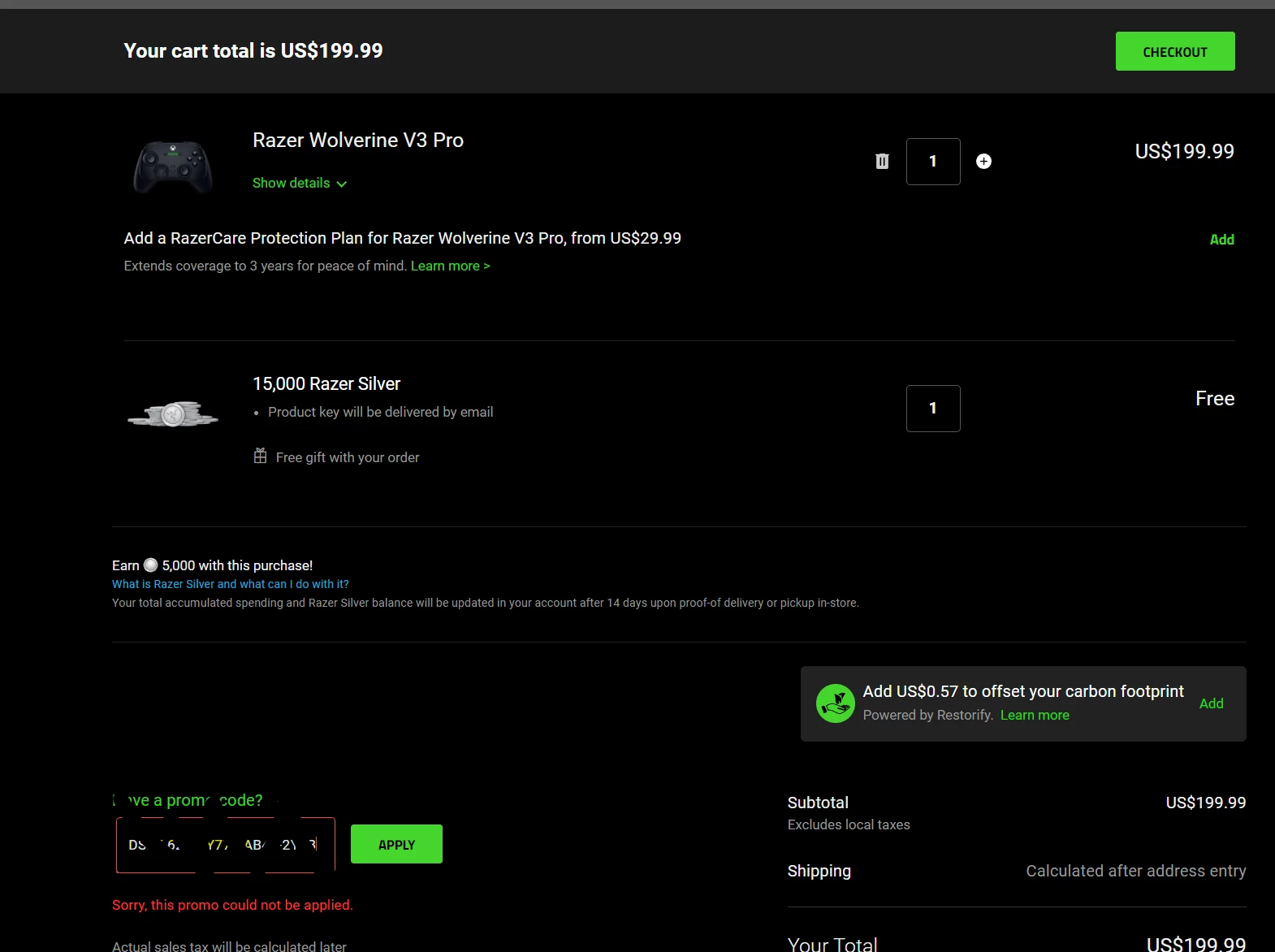Click the free gift box icon

(x=260, y=456)
